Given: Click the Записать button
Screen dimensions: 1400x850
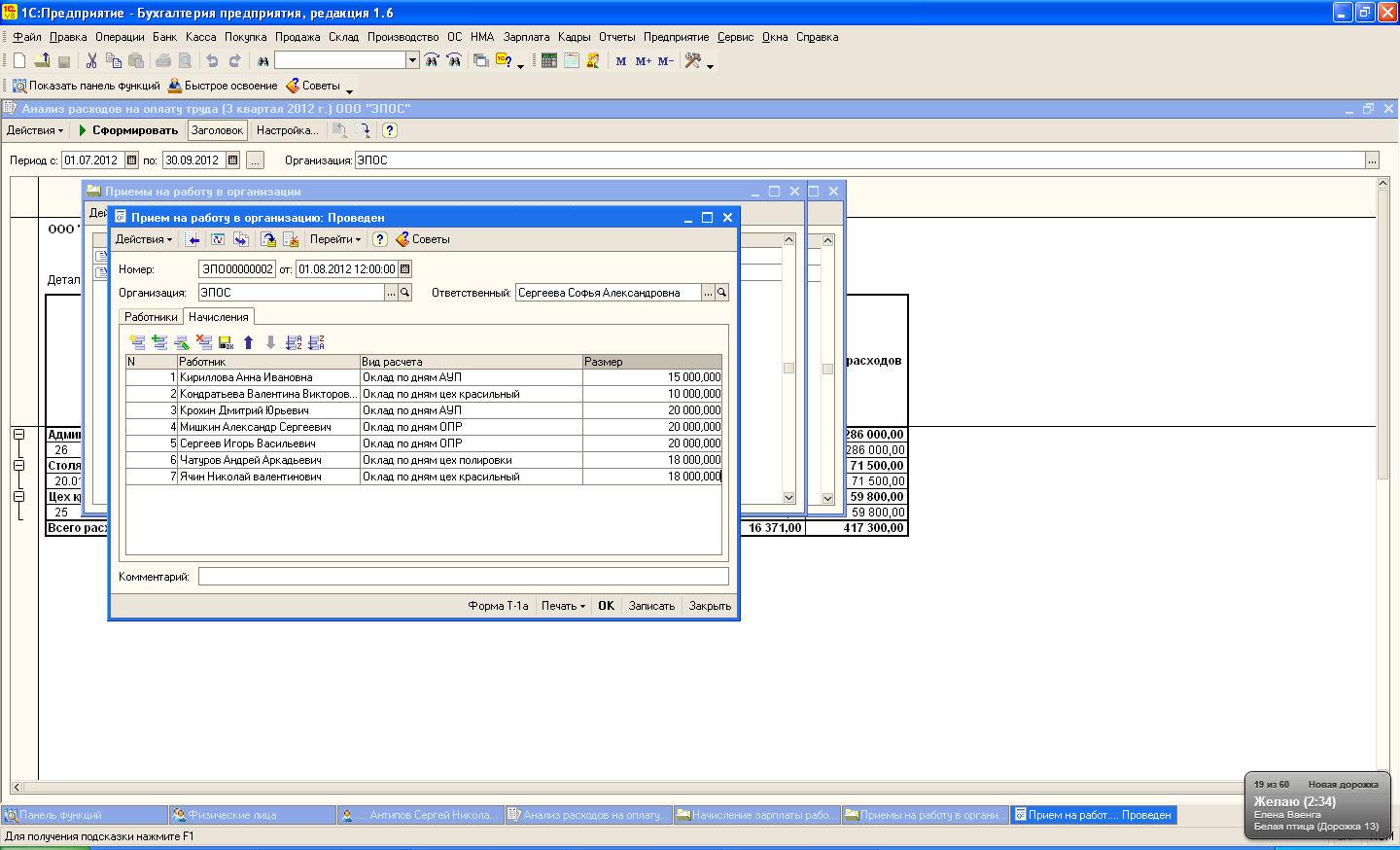Looking at the screenshot, I should (x=651, y=606).
